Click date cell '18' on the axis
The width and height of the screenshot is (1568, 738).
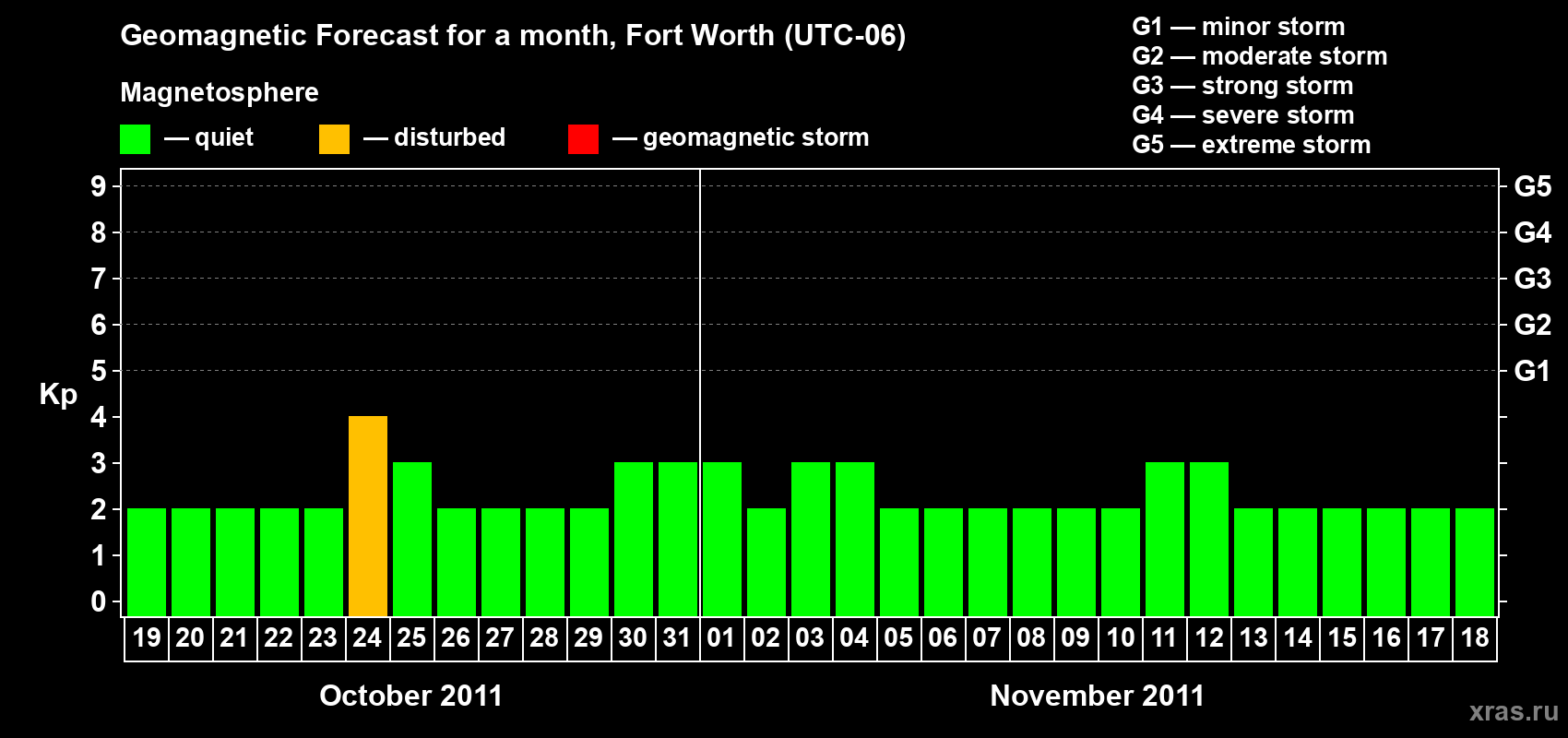pos(1475,638)
